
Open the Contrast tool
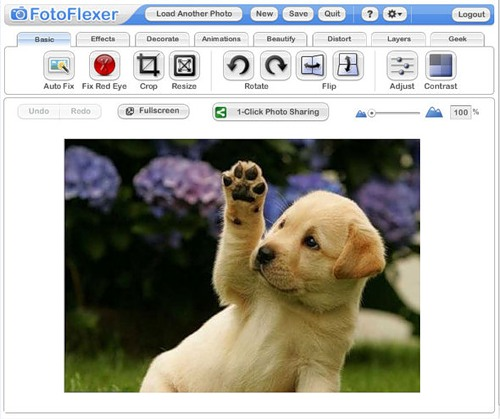pos(441,65)
